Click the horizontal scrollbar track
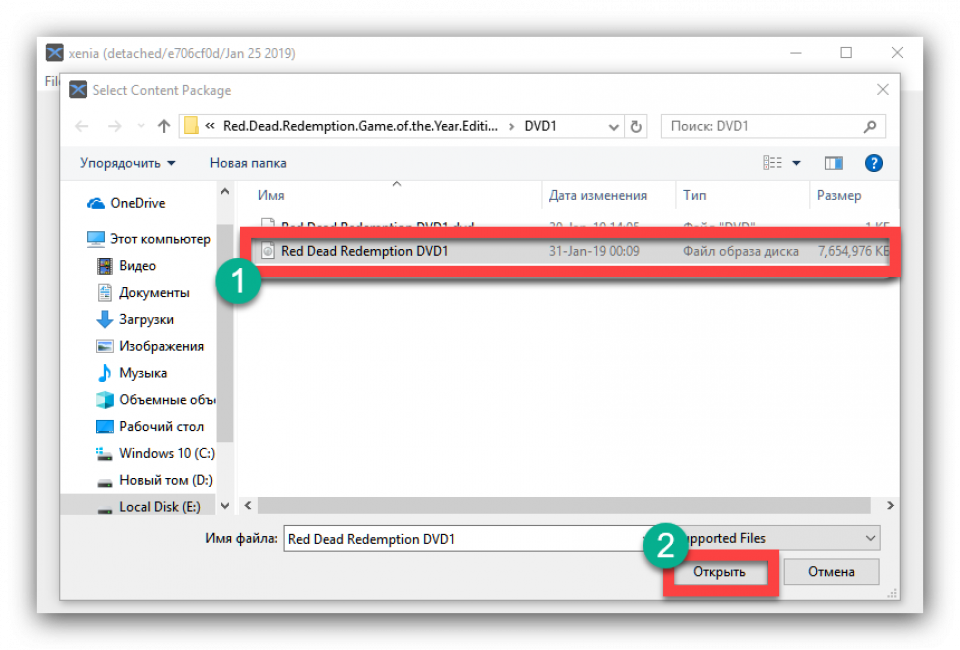This screenshot has width=960, height=650. 563,506
